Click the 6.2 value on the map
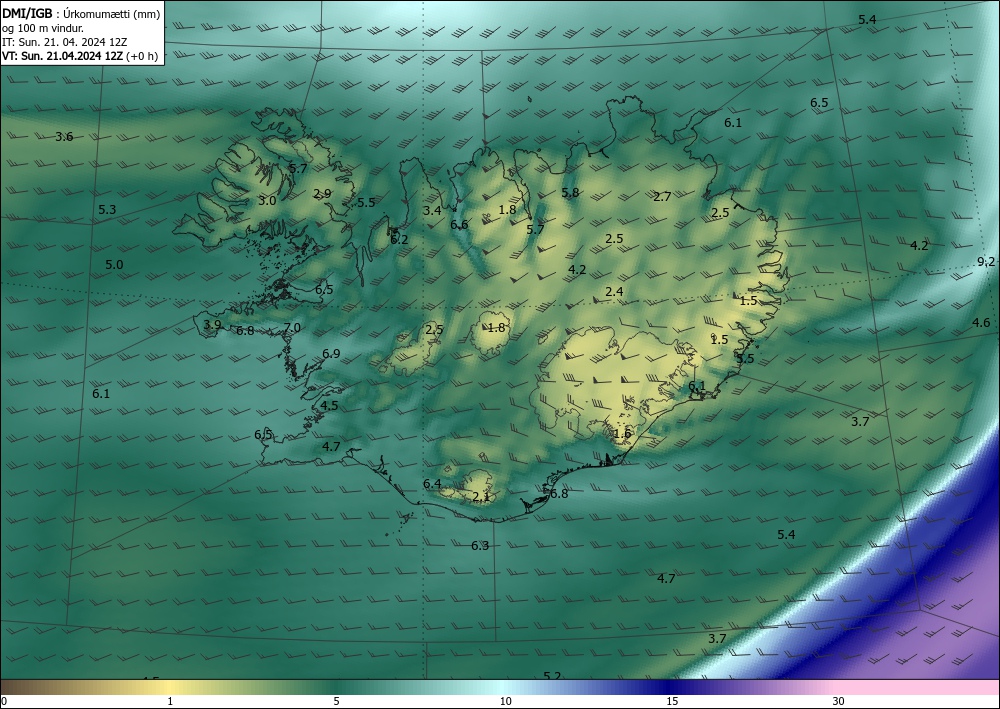Screen dimensions: 1000x709 pyautogui.click(x=399, y=240)
